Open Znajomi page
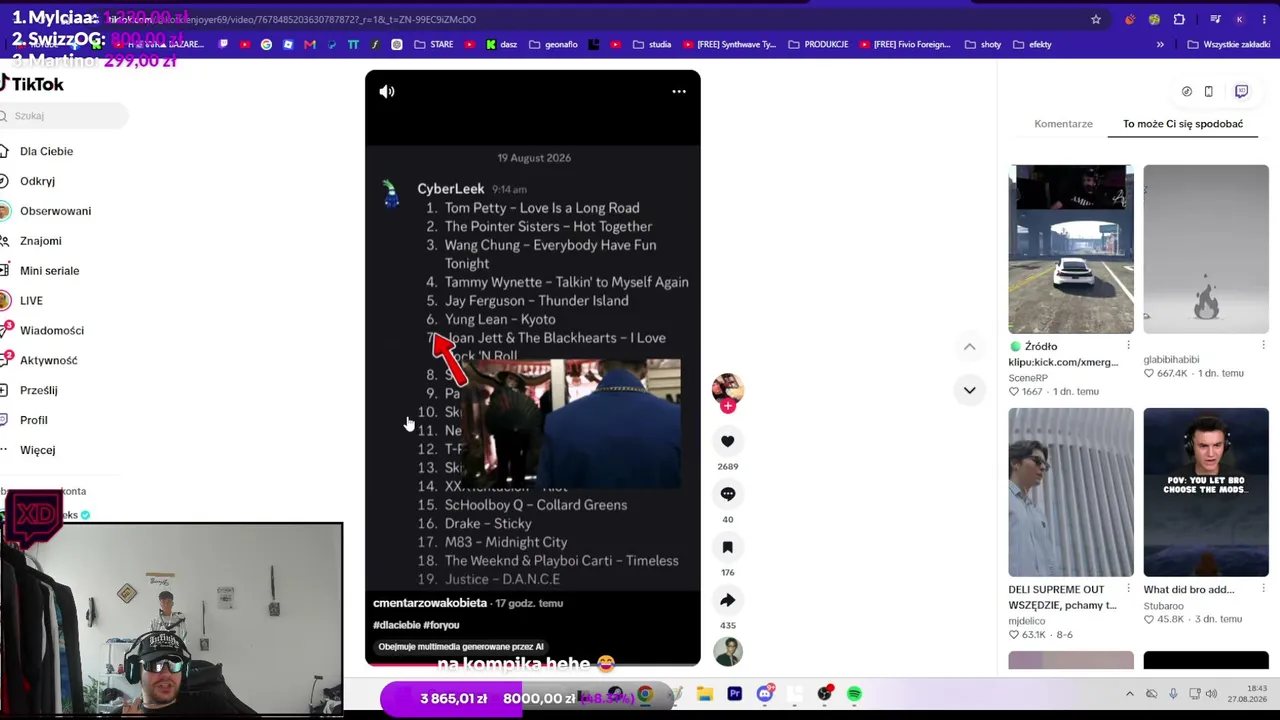 click(40, 241)
